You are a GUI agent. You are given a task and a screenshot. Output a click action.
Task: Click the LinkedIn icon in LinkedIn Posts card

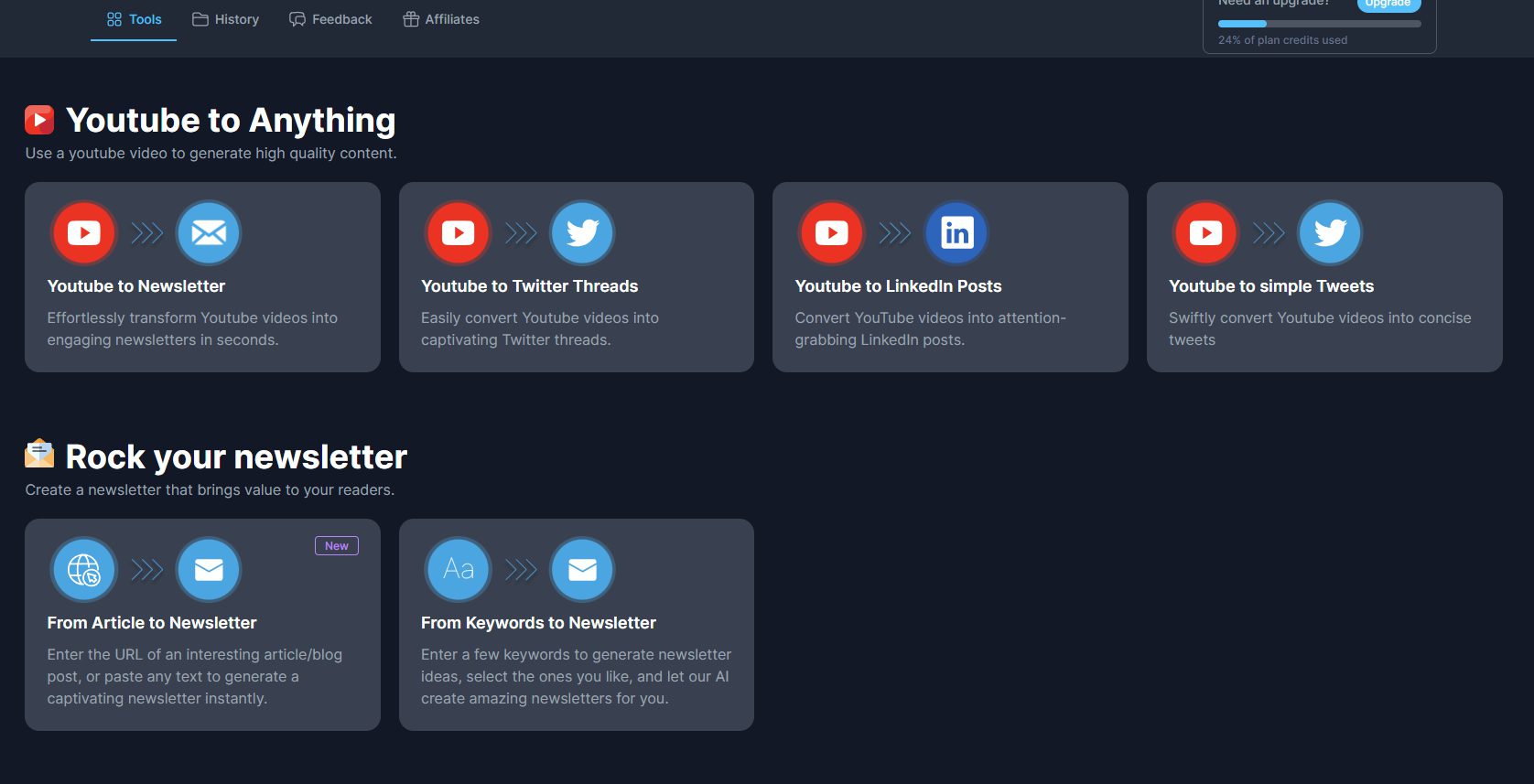(956, 233)
